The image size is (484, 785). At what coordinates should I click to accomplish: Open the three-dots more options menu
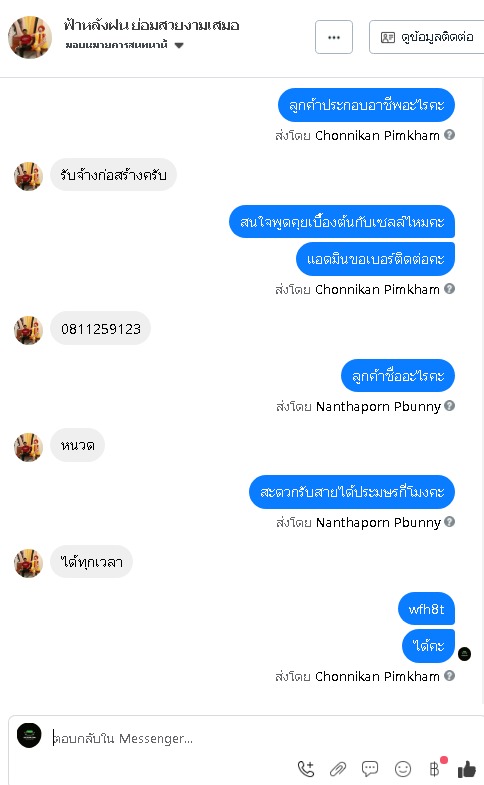[334, 37]
